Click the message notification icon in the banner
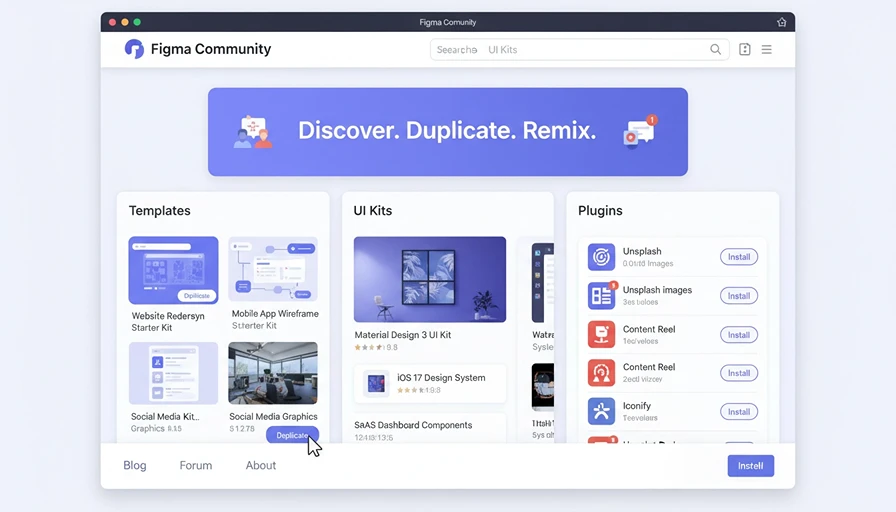Viewport: 896px width, 512px height. [x=640, y=131]
